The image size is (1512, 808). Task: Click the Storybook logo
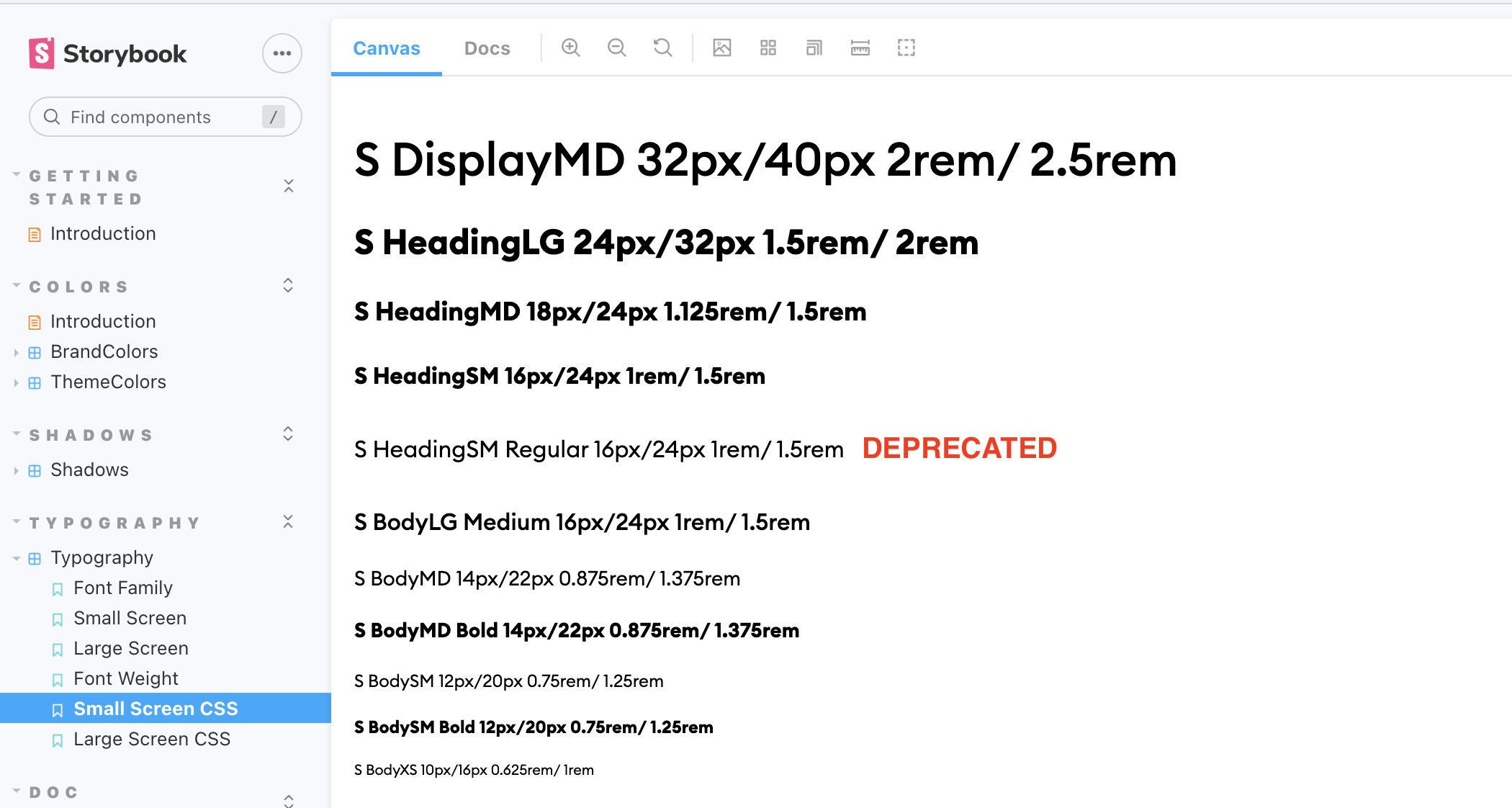click(108, 53)
